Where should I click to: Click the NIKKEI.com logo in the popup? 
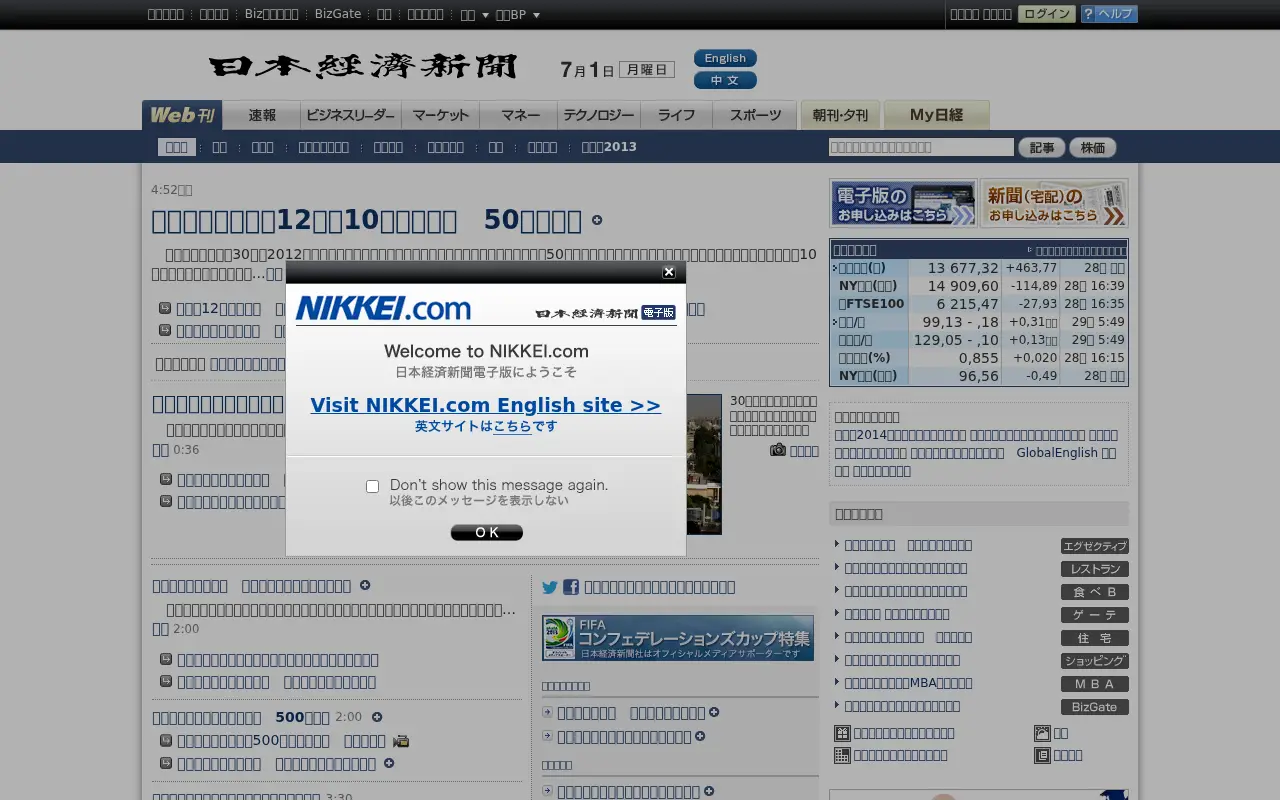click(x=383, y=308)
